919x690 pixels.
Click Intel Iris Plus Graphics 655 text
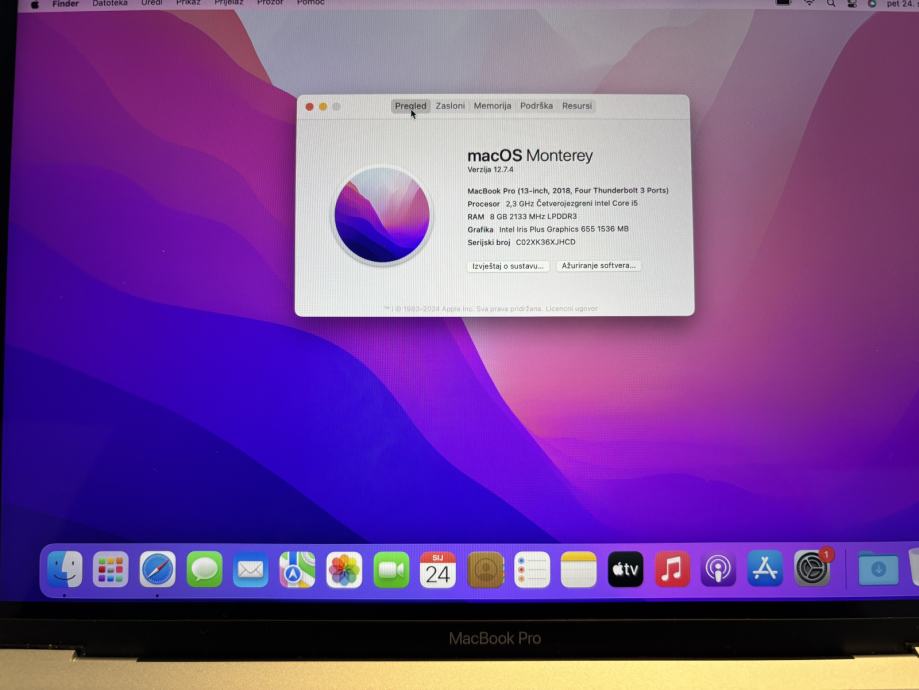coord(564,229)
